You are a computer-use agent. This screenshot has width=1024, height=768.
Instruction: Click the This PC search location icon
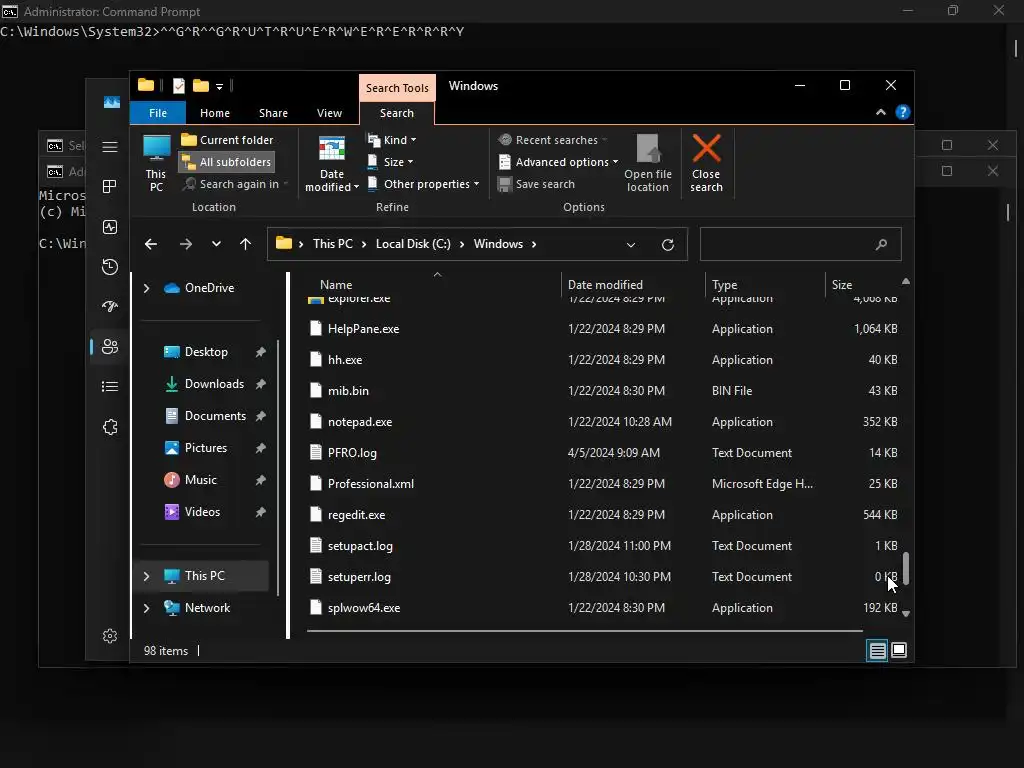pos(156,163)
